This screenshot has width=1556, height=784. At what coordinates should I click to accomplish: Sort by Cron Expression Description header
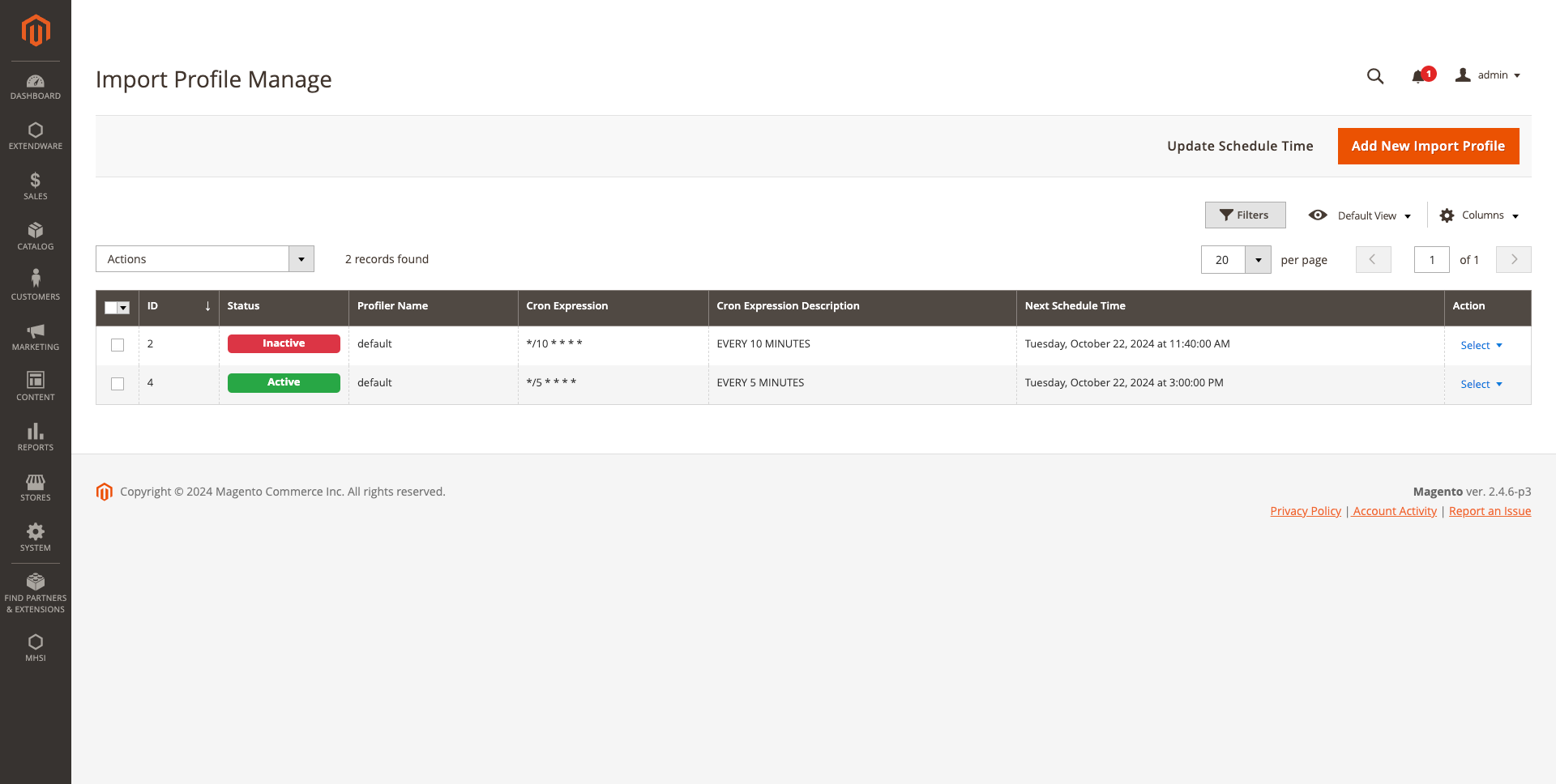862,306
